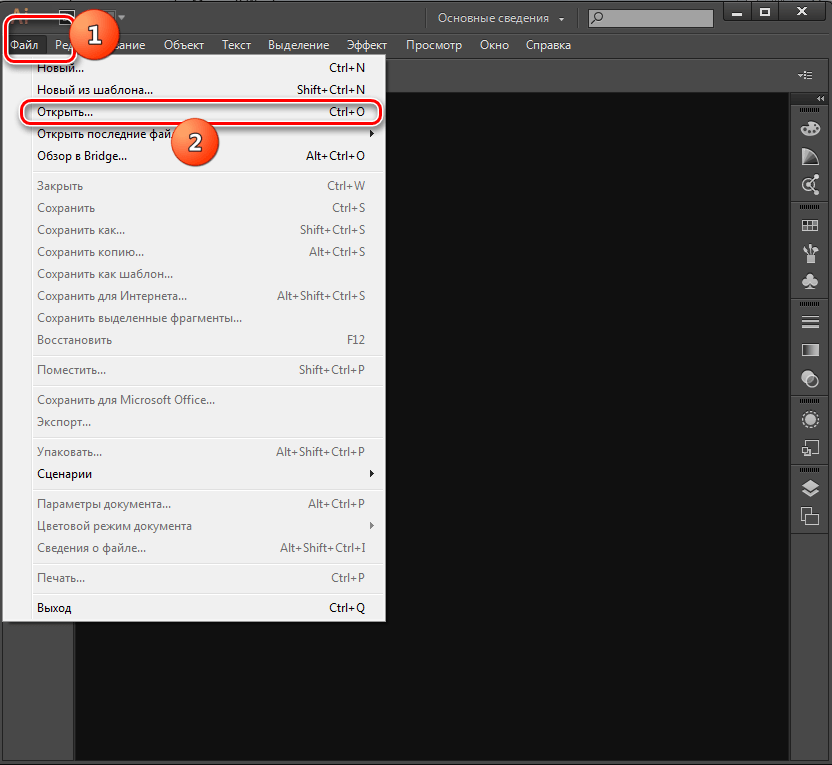Open the Stroke panel
This screenshot has height=765, width=832.
pyautogui.click(x=810, y=323)
